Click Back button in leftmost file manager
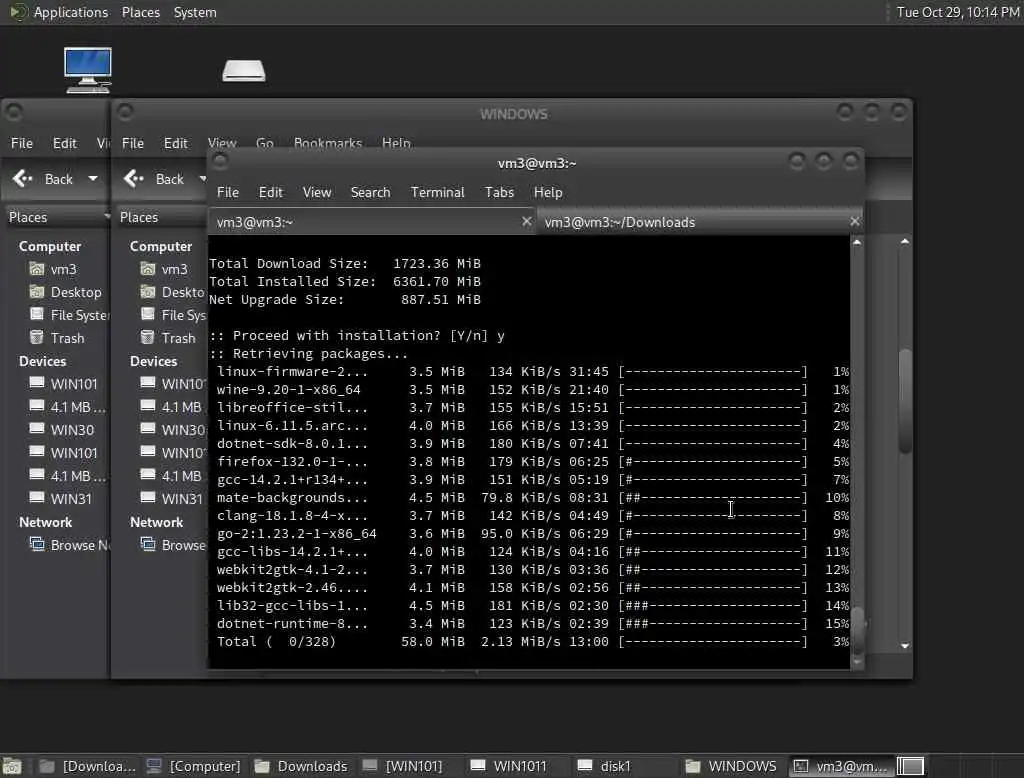This screenshot has width=1024, height=778. click(x=43, y=178)
